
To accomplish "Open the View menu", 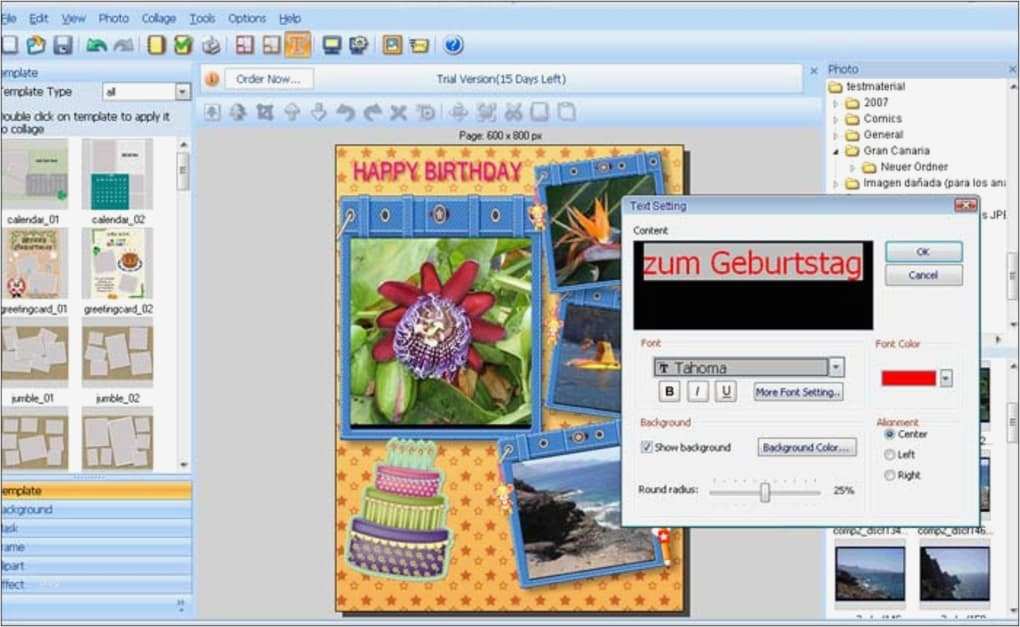I will 74,18.
